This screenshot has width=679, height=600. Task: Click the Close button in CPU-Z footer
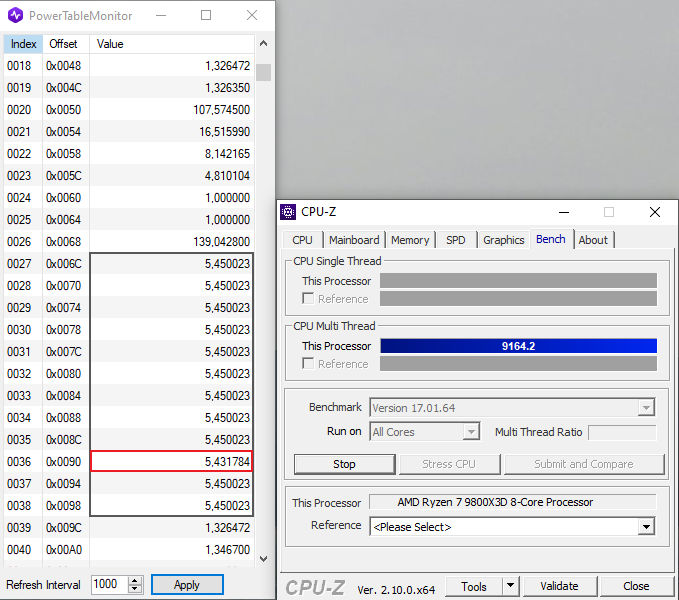[636, 586]
